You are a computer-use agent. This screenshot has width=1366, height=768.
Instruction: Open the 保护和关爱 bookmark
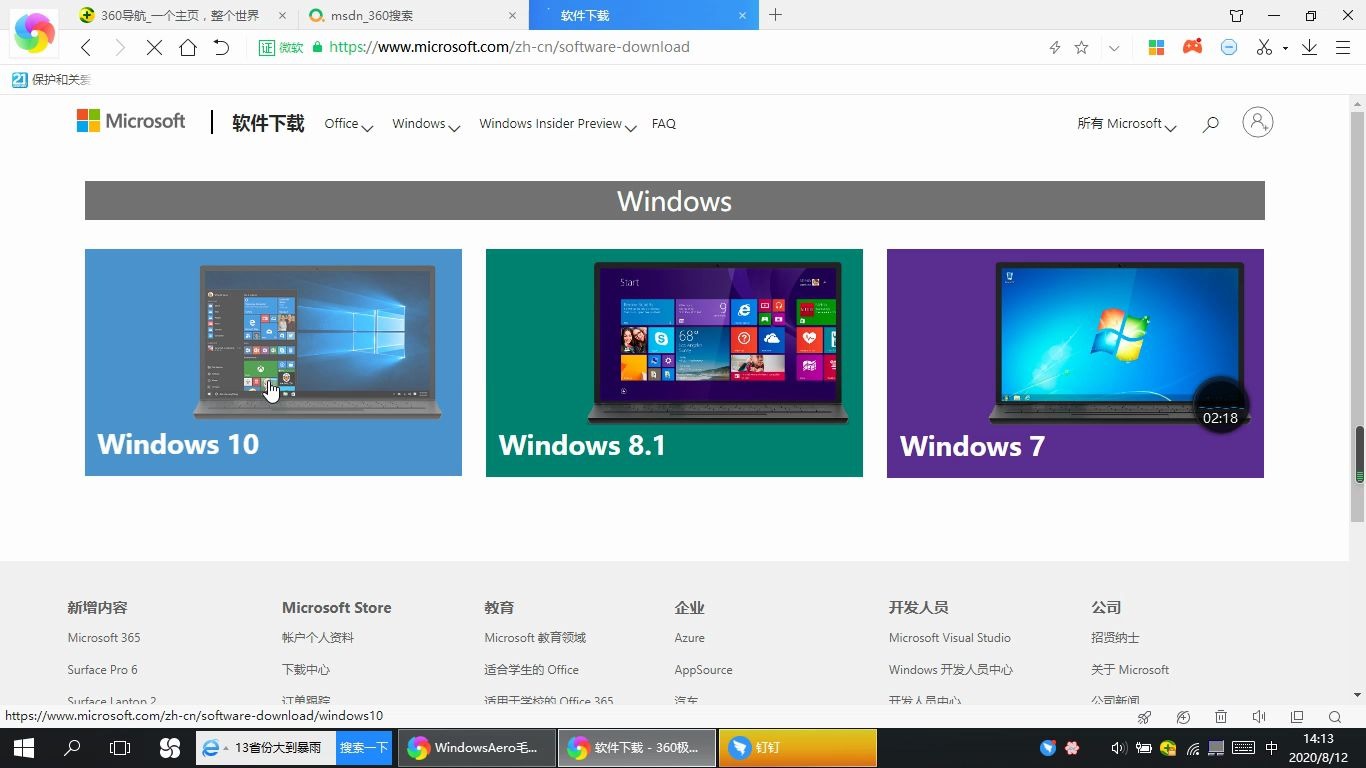coord(52,80)
